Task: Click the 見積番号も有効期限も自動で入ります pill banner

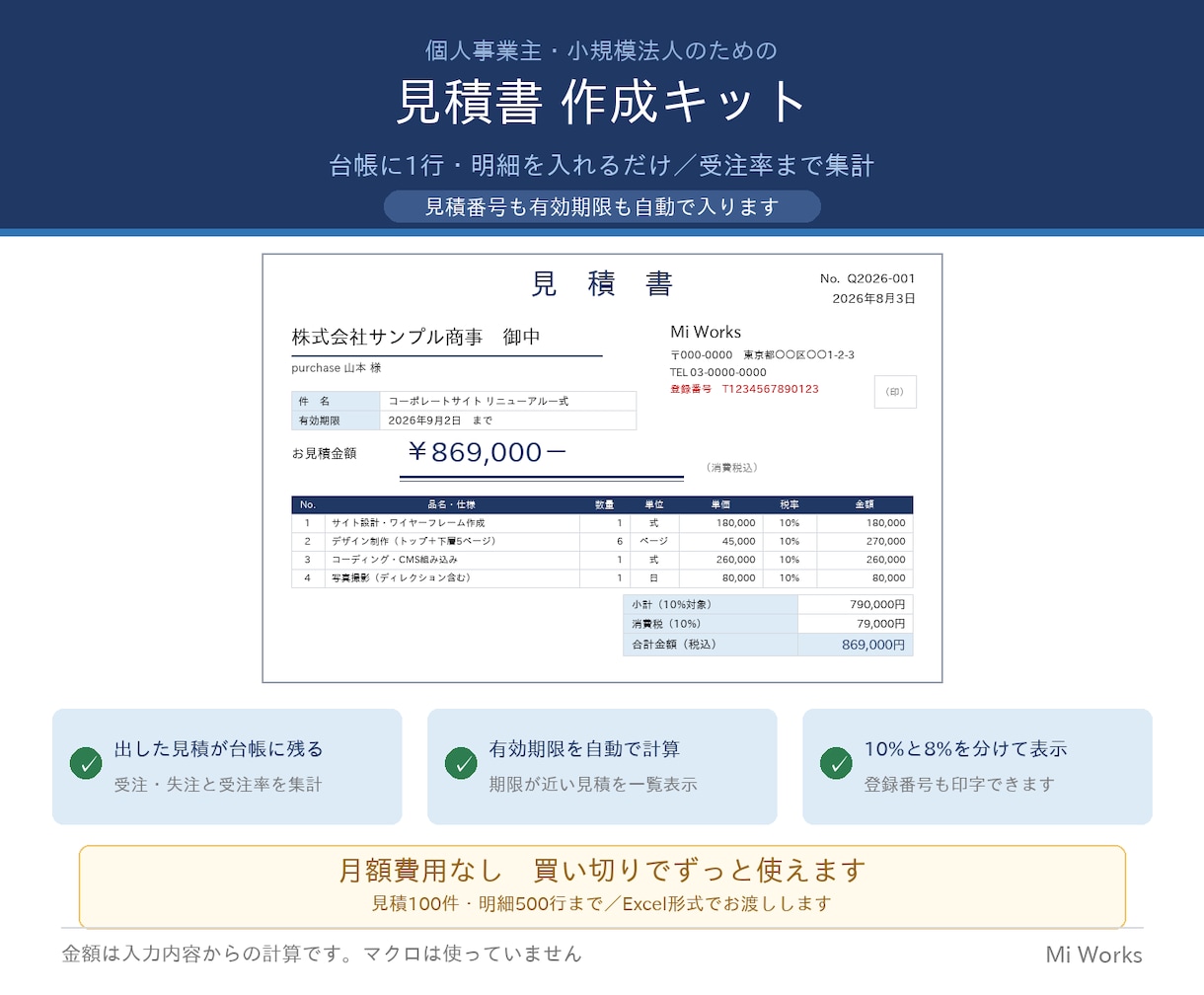Action: [602, 206]
